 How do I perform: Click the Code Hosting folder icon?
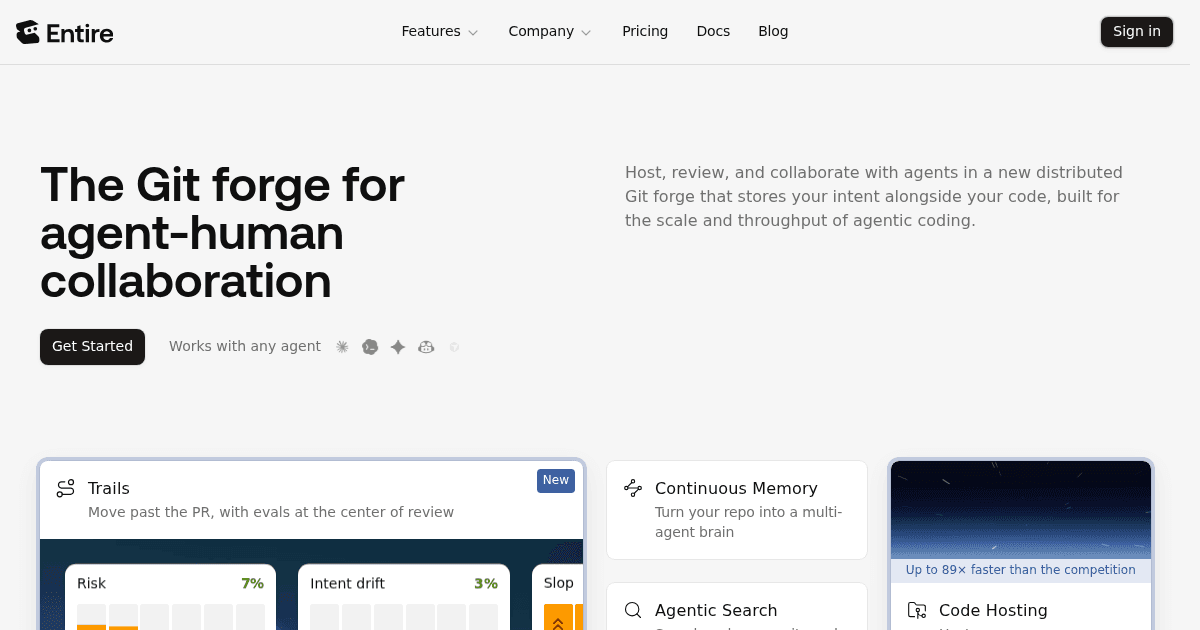pyautogui.click(x=917, y=610)
